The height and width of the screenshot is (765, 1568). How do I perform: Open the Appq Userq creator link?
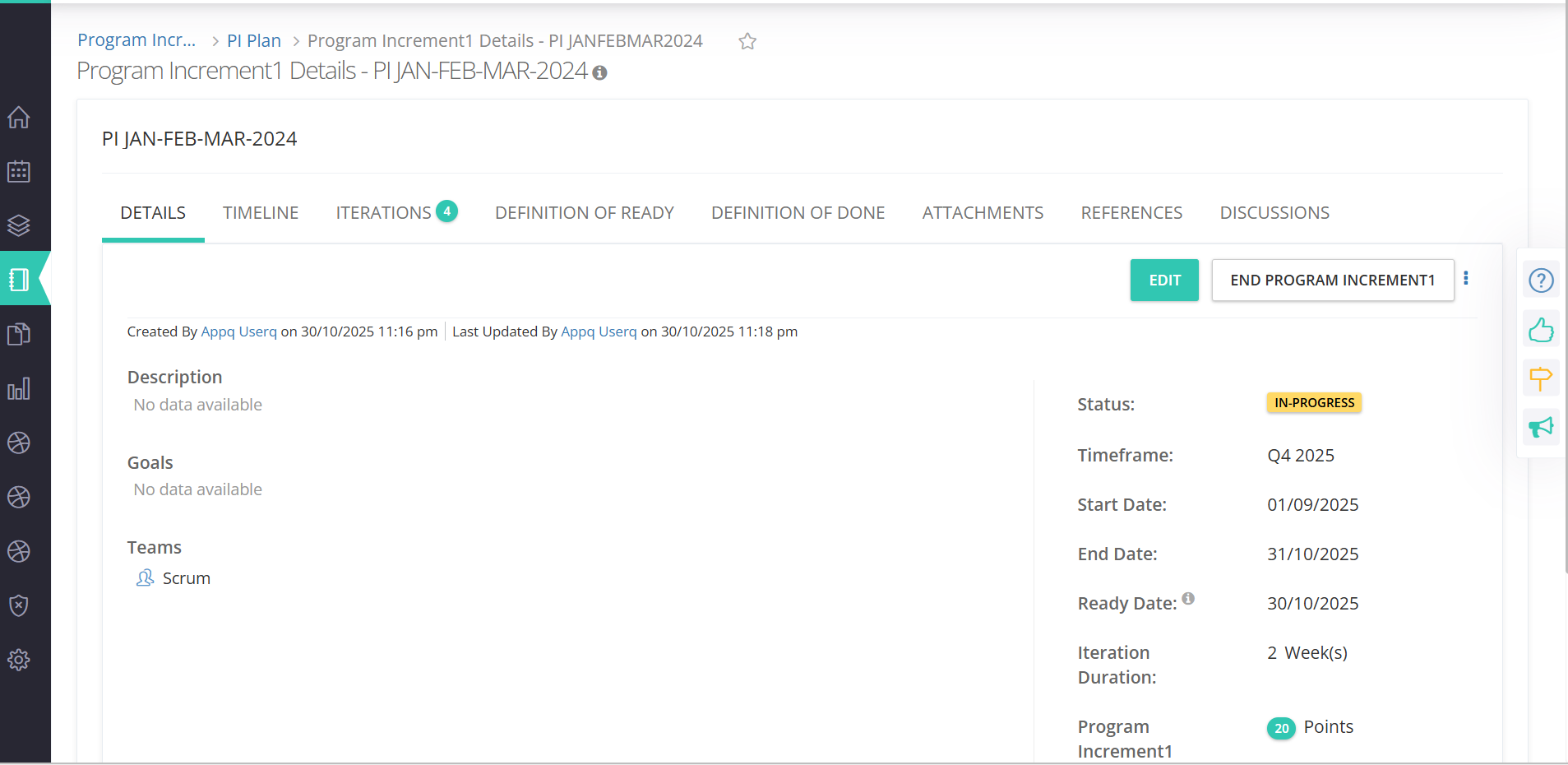click(x=238, y=331)
